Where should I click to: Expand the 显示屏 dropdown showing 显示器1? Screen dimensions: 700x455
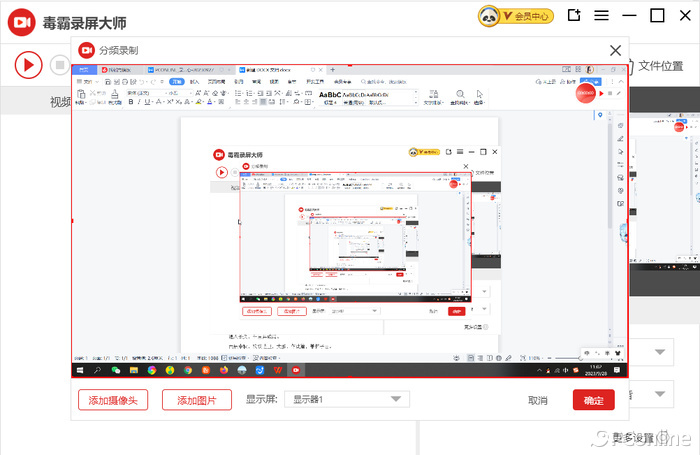pyautogui.click(x=347, y=399)
